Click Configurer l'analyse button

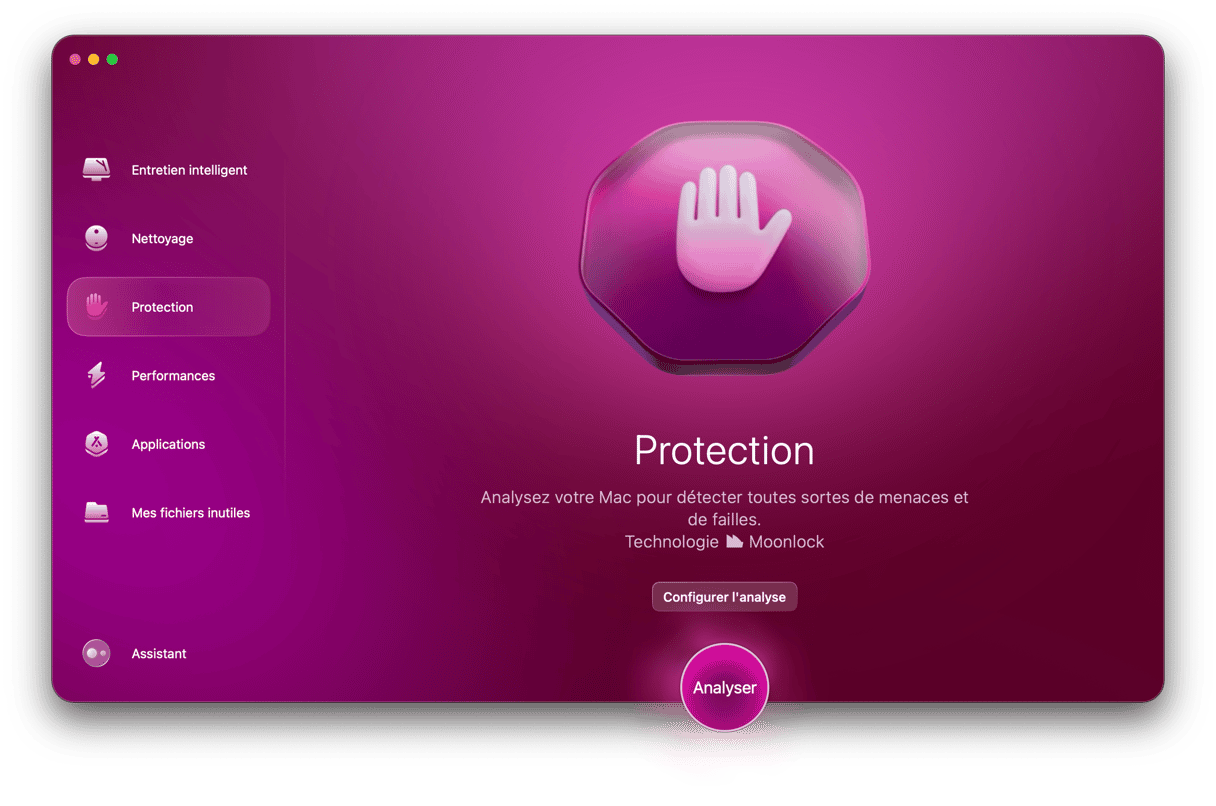tap(724, 597)
